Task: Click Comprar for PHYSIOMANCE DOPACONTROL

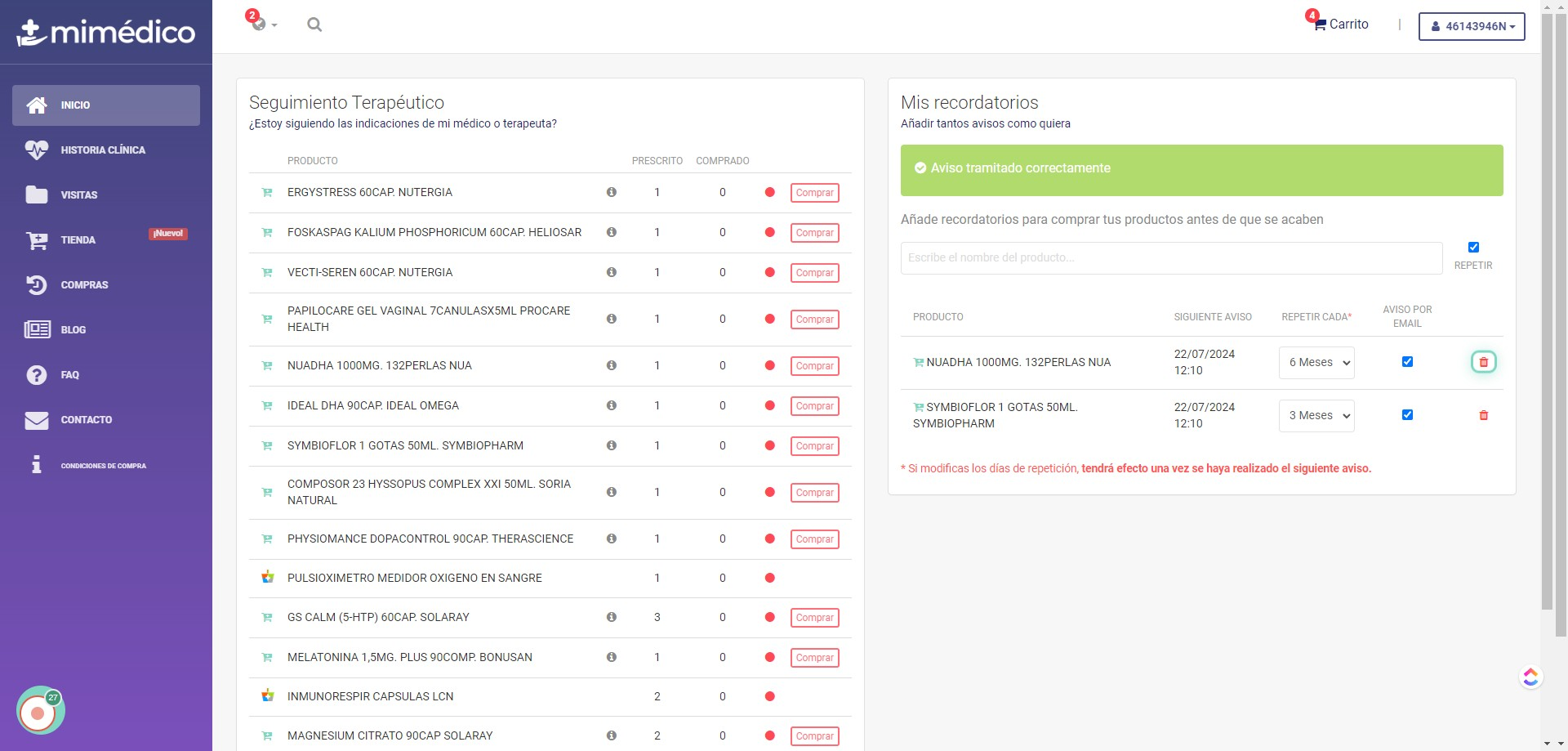Action: (815, 539)
